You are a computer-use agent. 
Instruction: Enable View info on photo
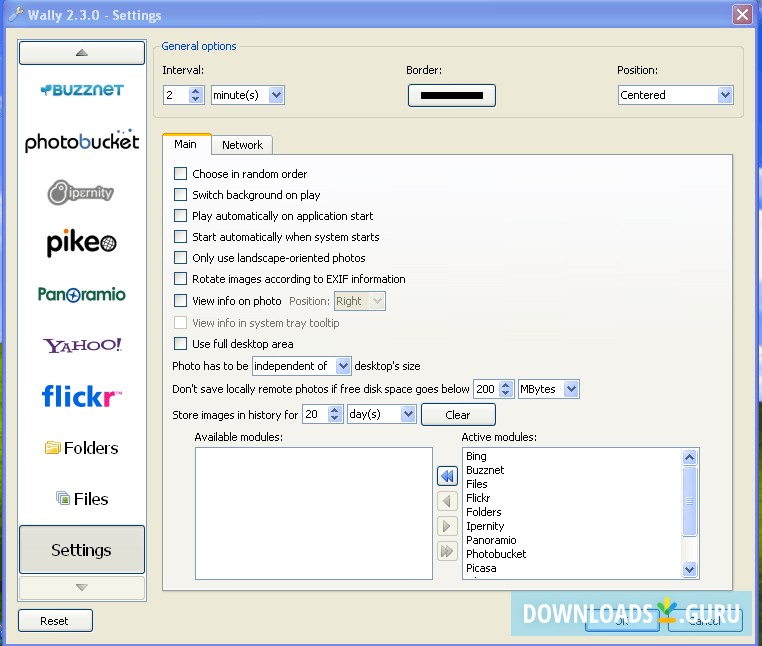pos(180,300)
